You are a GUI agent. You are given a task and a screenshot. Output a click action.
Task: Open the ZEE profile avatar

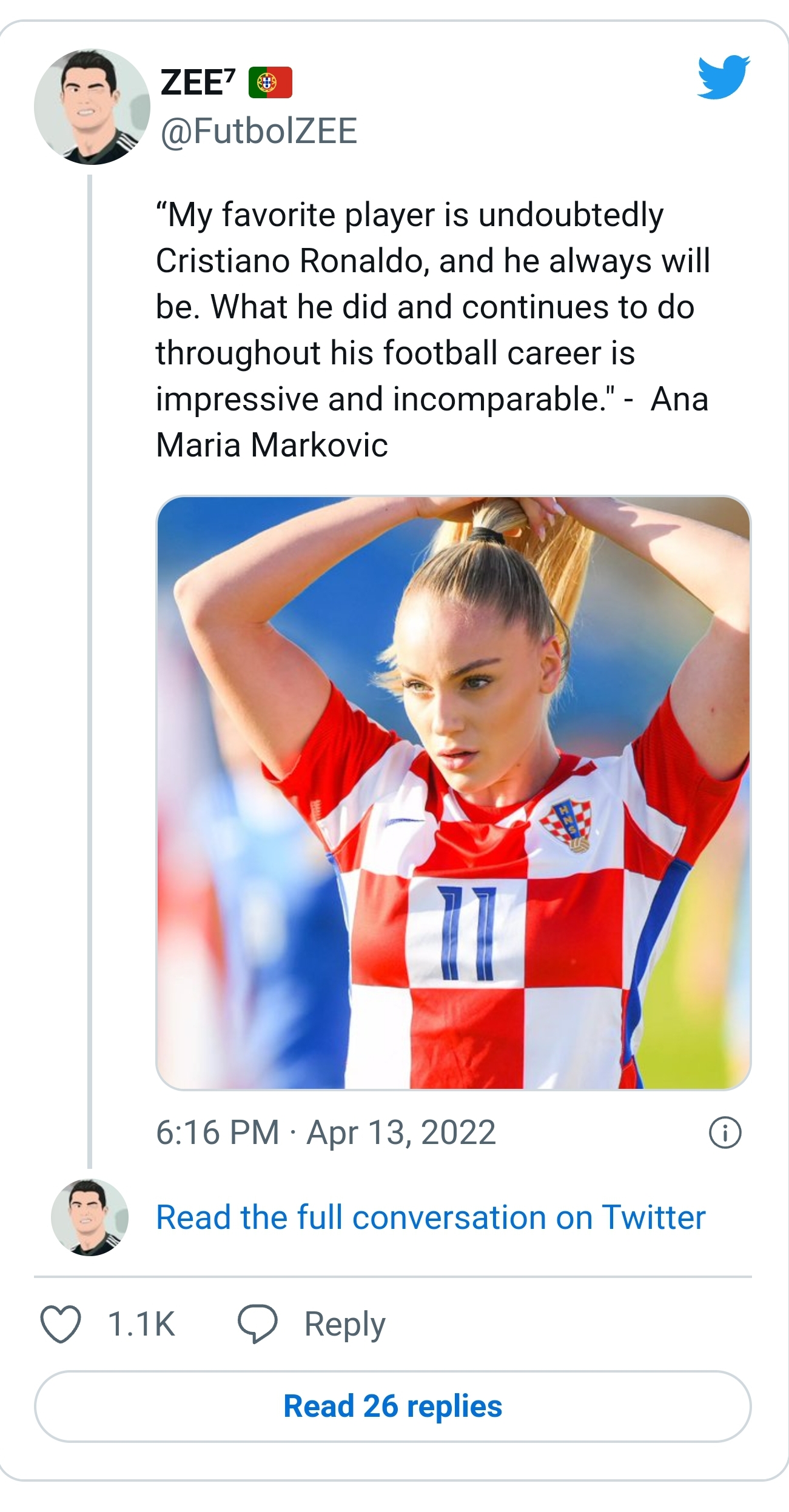pos(92,107)
